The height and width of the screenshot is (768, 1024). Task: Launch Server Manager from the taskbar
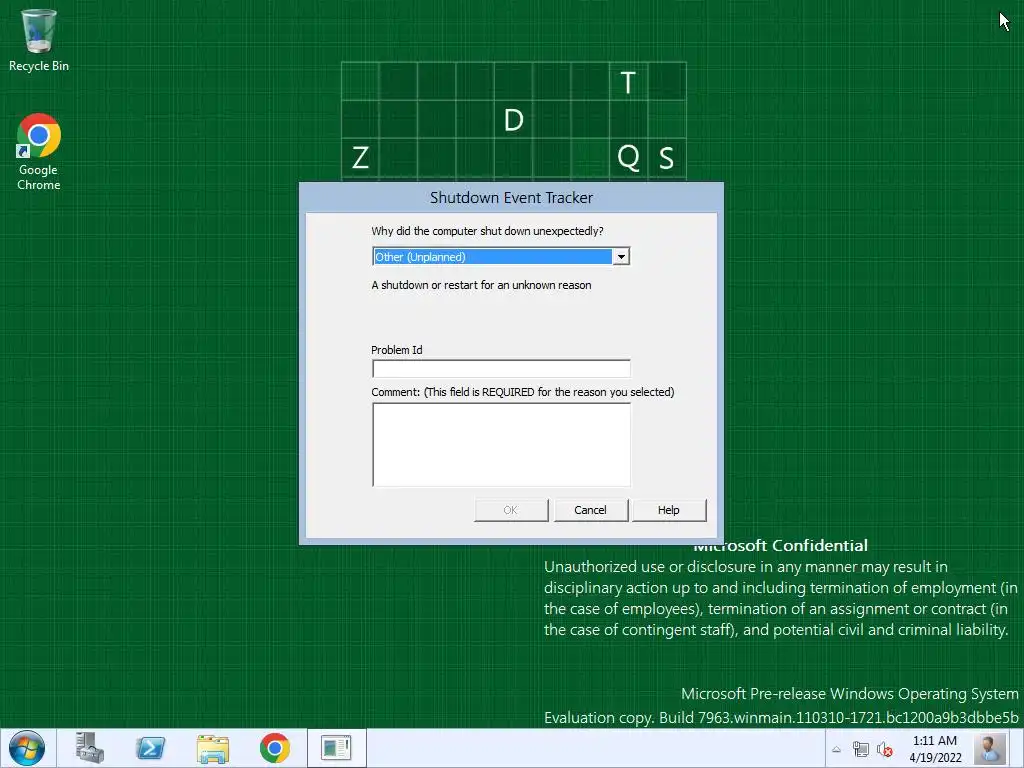(x=89, y=748)
